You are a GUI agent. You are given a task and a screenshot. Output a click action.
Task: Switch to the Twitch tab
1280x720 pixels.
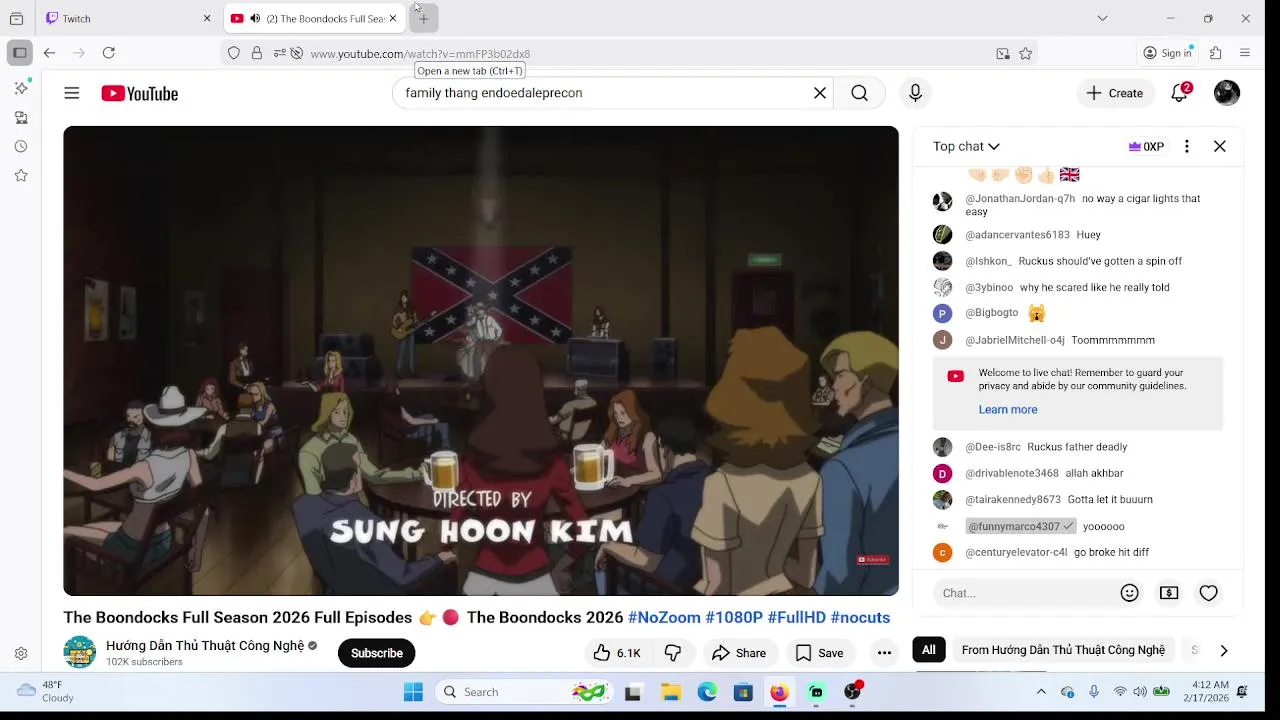click(x=128, y=18)
